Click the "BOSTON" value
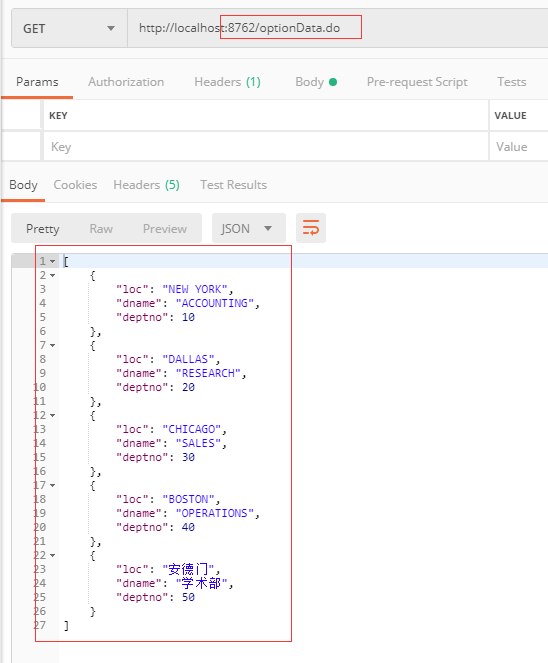548x663 pixels. click(189, 499)
